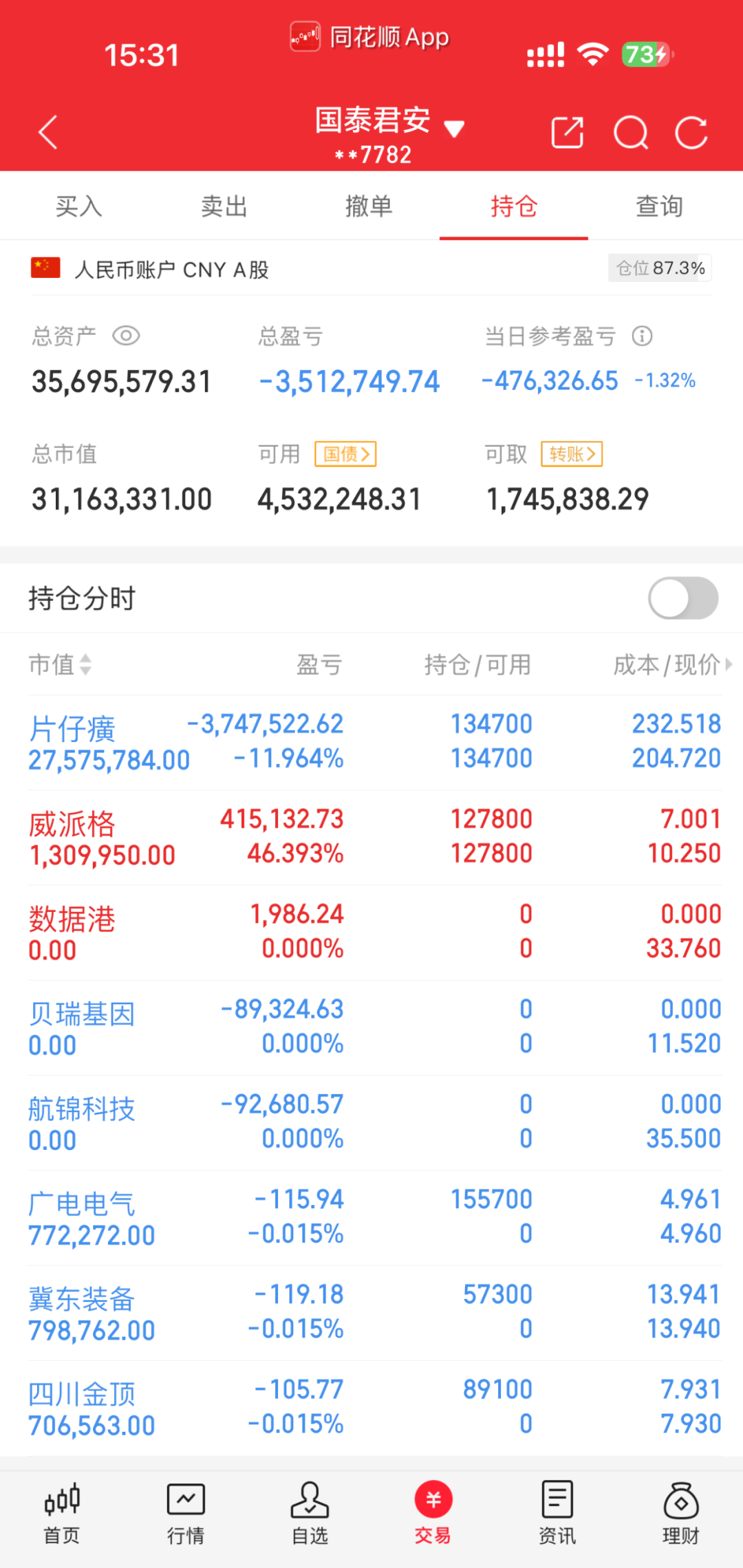Tap 广电电气 position 155700

(x=491, y=1199)
